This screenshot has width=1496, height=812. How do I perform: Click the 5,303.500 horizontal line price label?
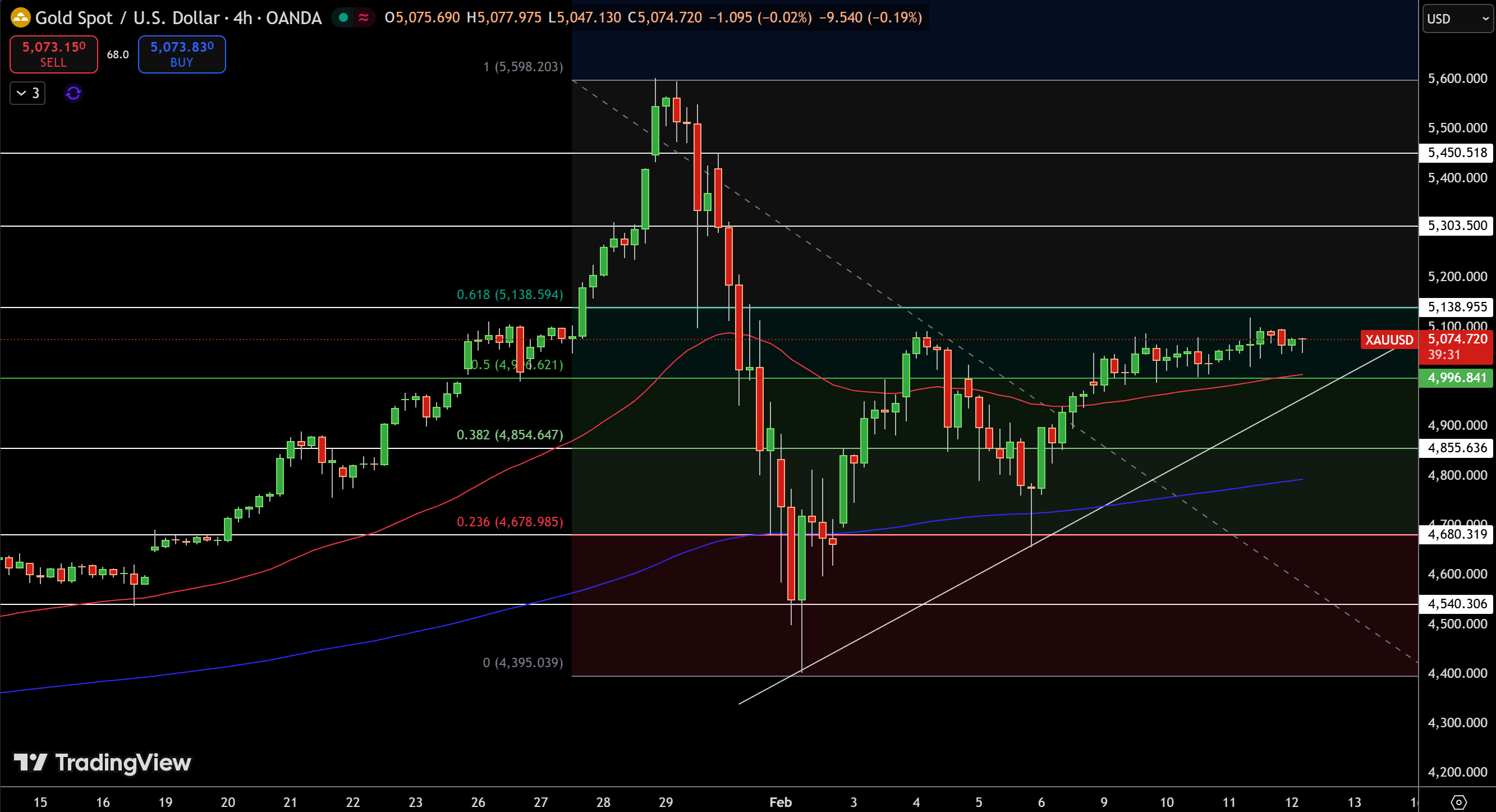pos(1456,226)
